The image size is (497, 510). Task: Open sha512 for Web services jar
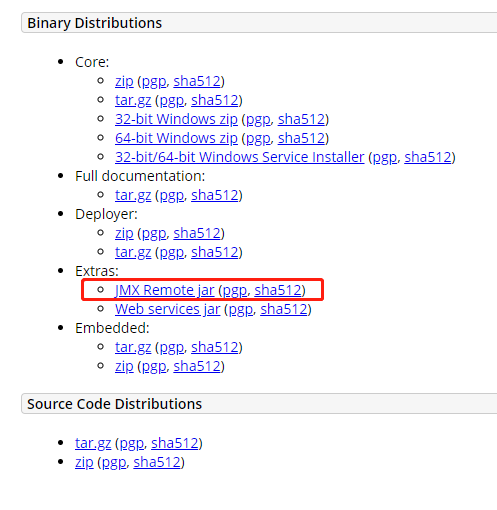[x=284, y=309]
